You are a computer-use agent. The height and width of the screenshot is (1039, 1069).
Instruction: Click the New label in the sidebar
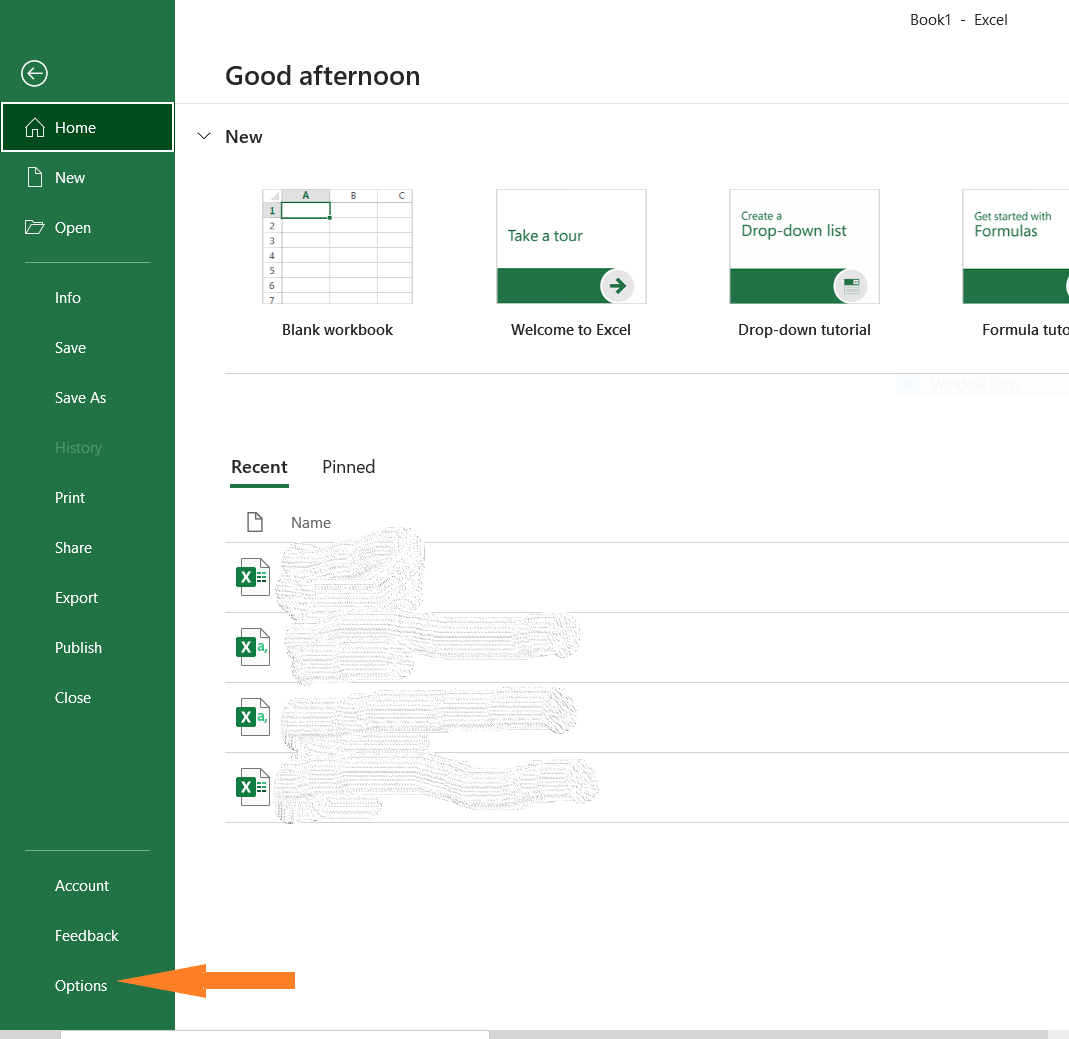tap(70, 177)
